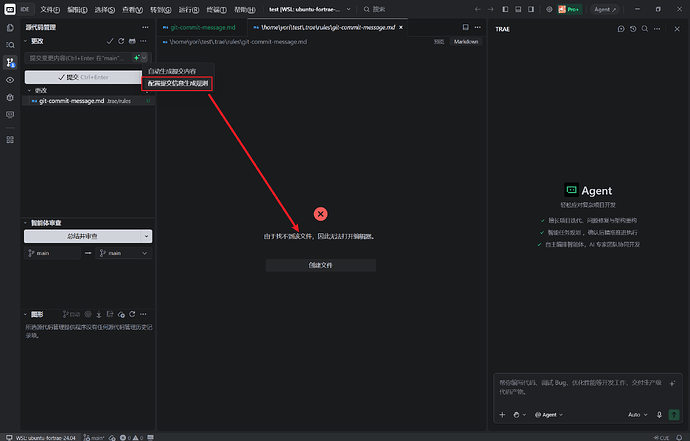Click the target icon in 图形 toolbar
The width and height of the screenshot is (690, 441).
(88, 314)
